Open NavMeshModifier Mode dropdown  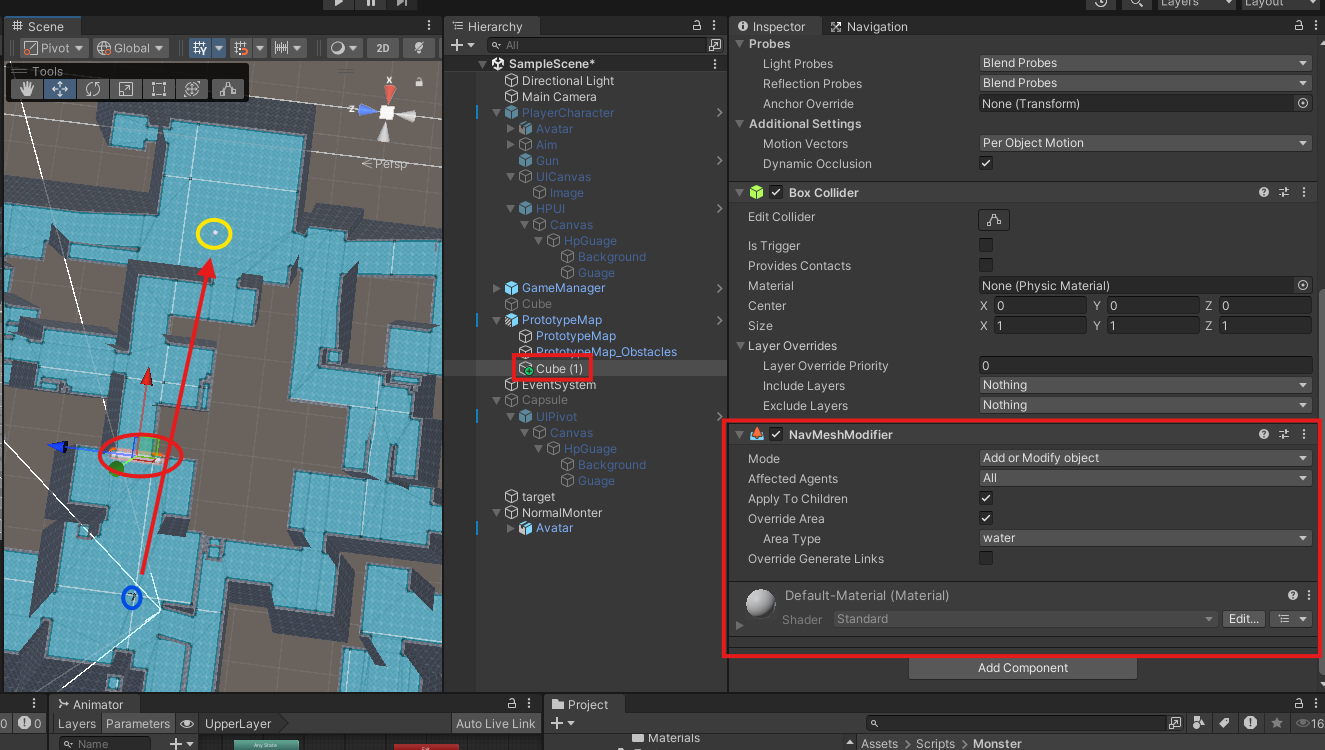click(1146, 458)
